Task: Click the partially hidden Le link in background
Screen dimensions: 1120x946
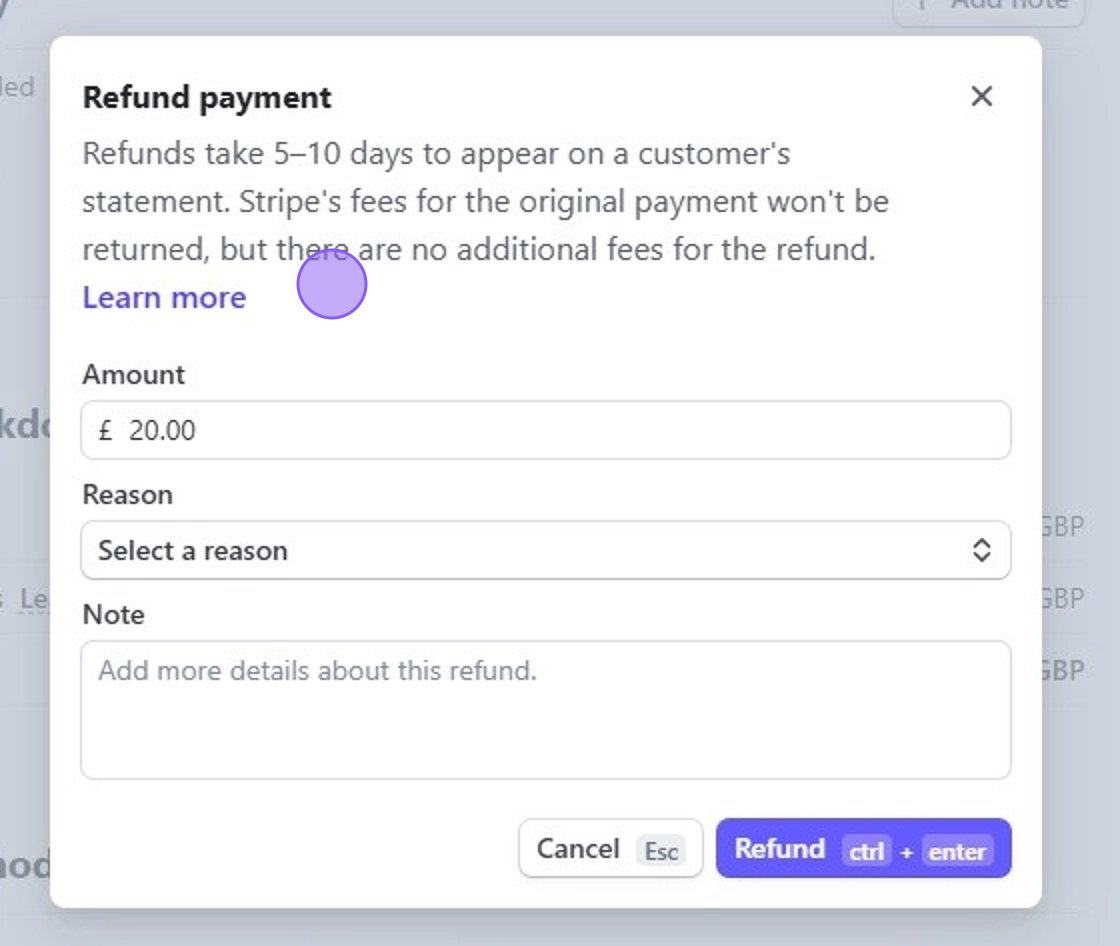Action: click(34, 599)
